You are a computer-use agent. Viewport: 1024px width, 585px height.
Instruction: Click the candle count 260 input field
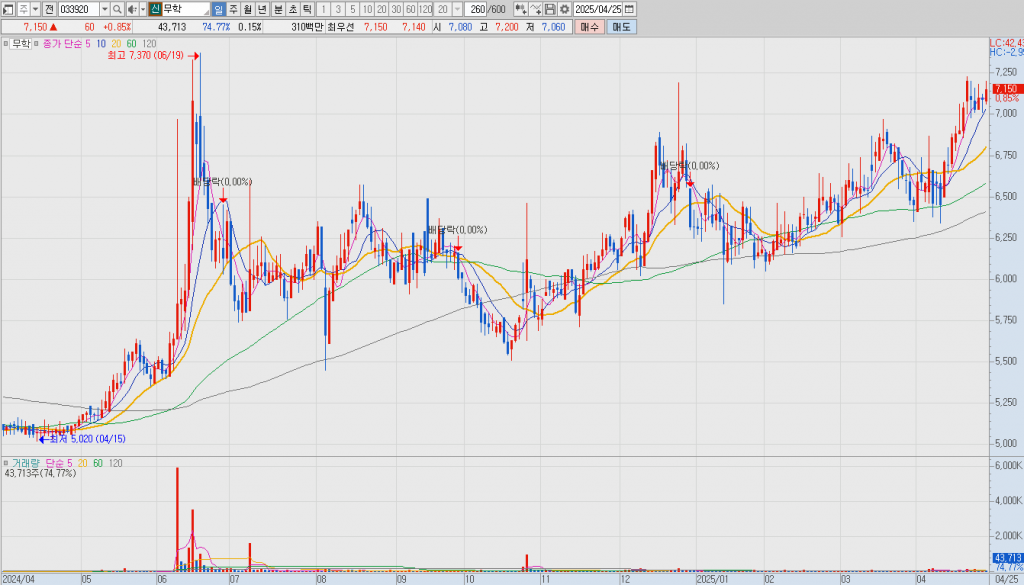click(476, 9)
